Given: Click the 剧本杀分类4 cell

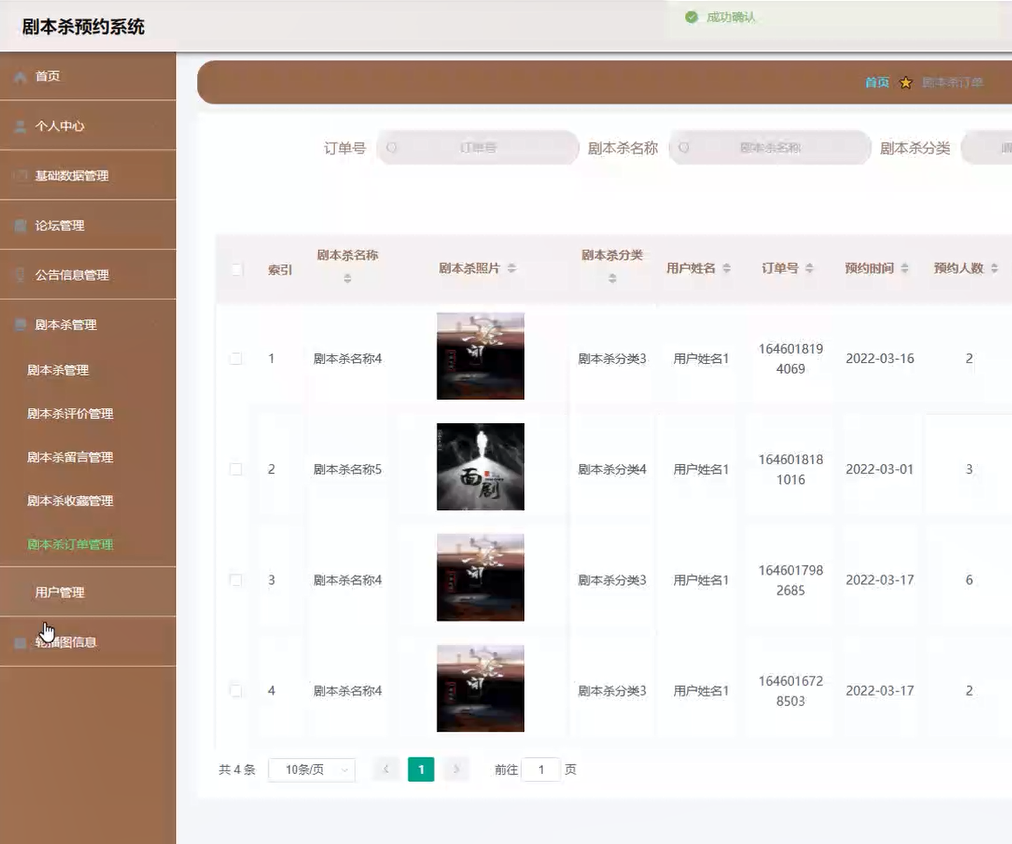Looking at the screenshot, I should (x=612, y=469).
